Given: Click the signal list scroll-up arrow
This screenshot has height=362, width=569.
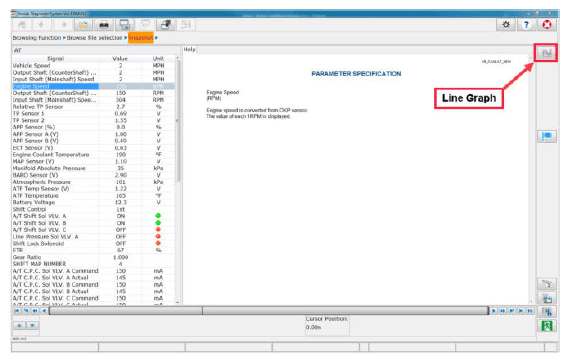Looking at the screenshot, I should [177, 58].
